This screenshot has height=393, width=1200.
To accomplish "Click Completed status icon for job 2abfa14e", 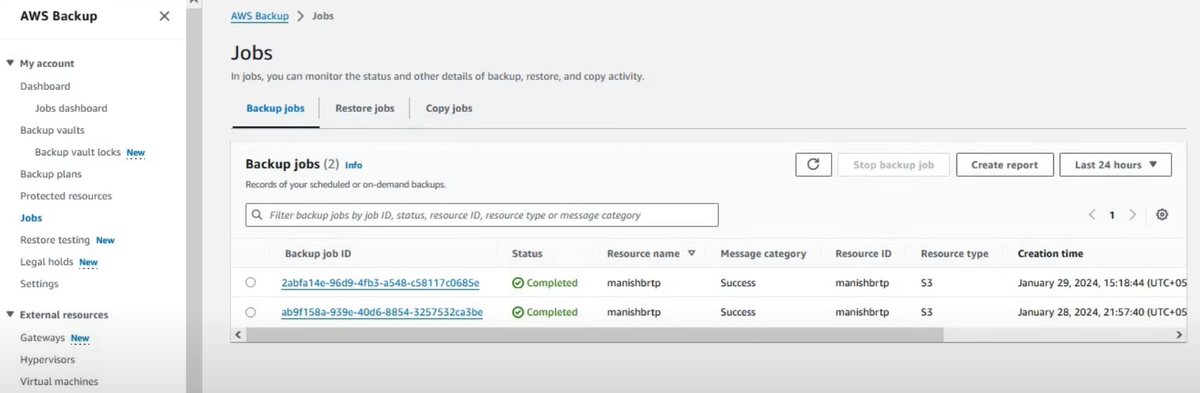I will [x=518, y=283].
